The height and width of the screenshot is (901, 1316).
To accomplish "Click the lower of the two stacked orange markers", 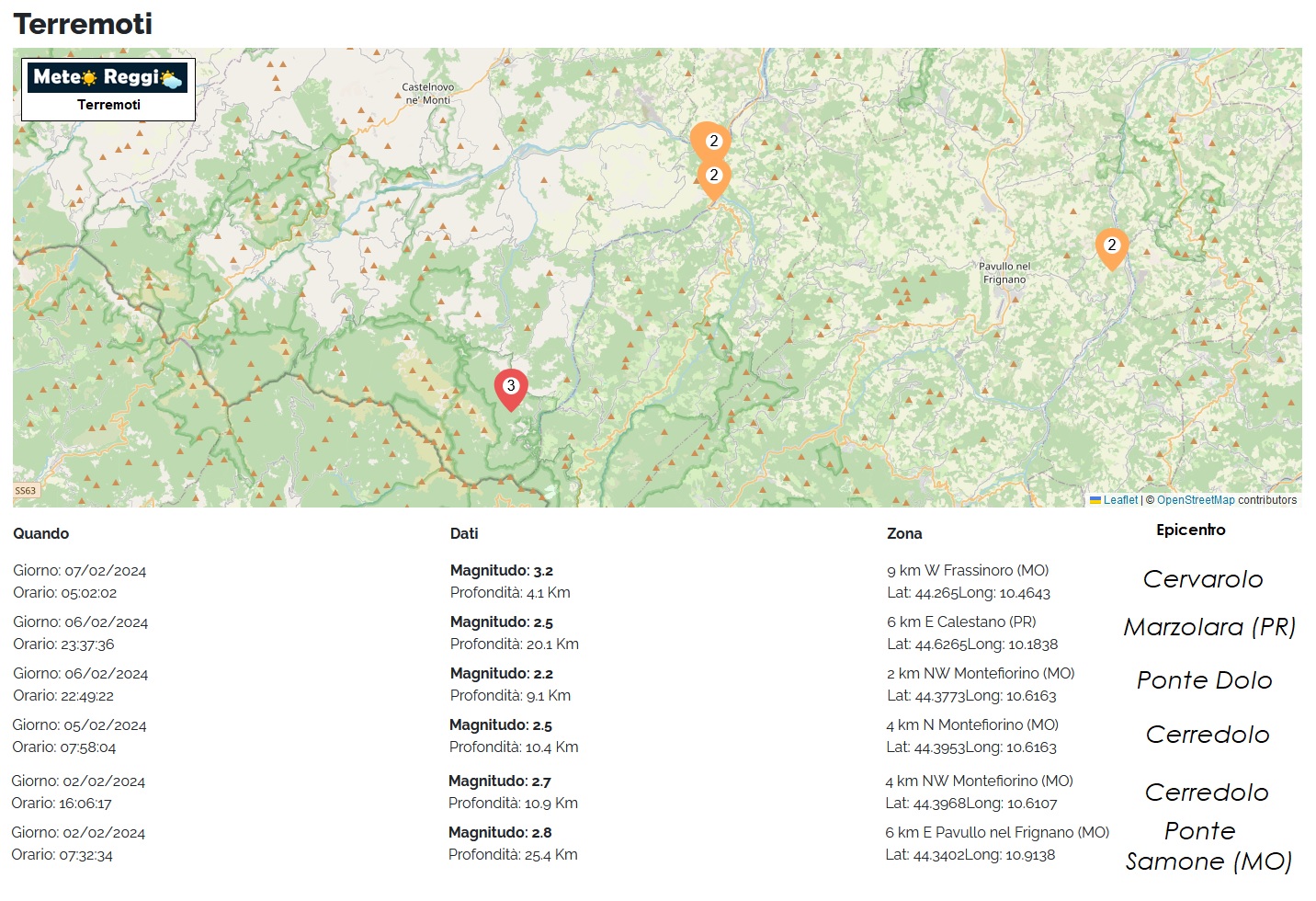I will click(714, 177).
